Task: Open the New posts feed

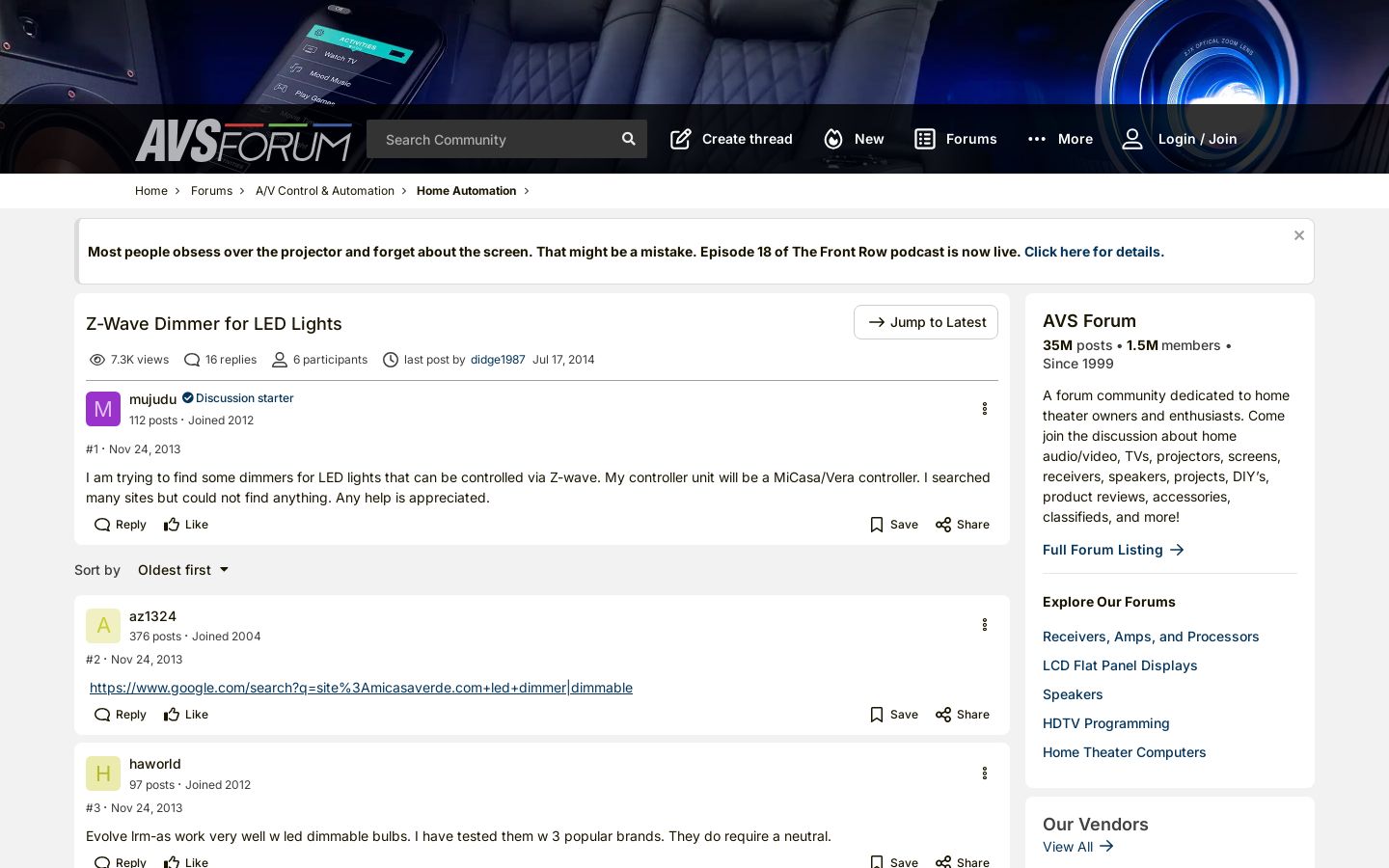Action: (854, 139)
